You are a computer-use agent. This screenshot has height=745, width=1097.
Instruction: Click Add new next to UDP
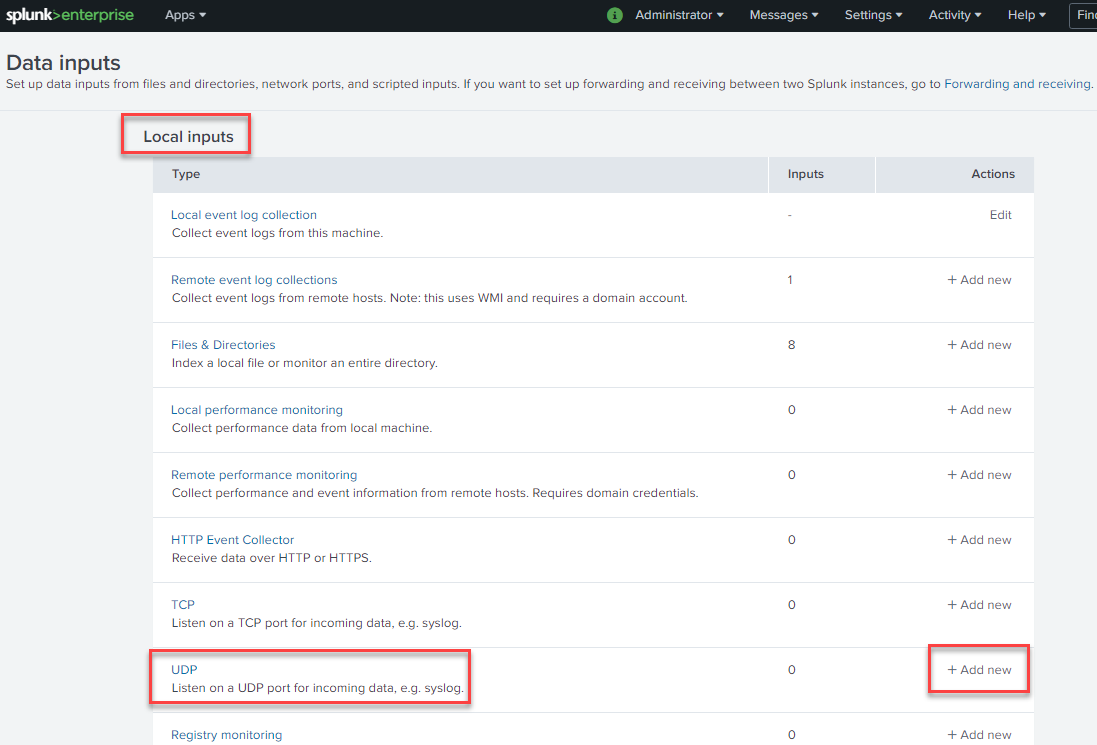[x=978, y=669]
